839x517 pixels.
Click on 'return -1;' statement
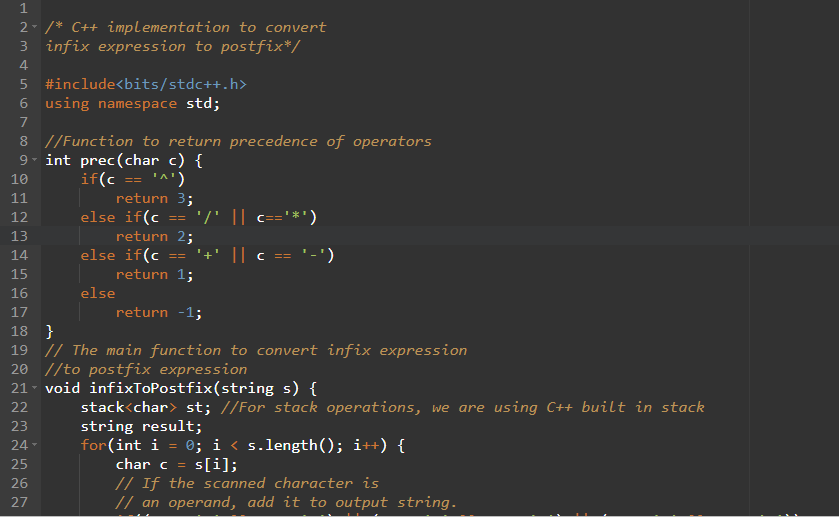[158, 312]
